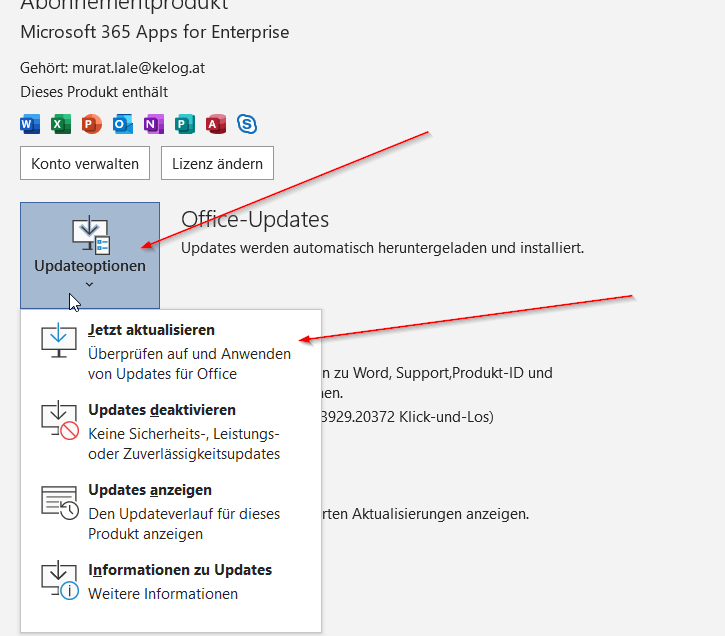The image size is (725, 636).
Task: Open Informationen zu Updates entry
Action: 171,581
